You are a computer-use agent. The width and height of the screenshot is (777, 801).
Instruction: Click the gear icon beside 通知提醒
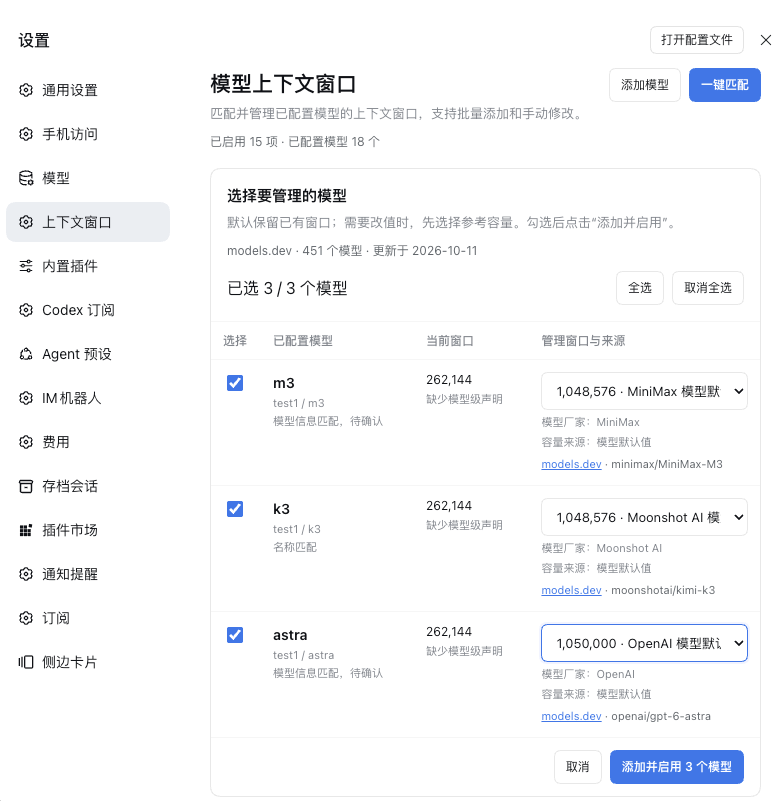[x=26, y=574]
